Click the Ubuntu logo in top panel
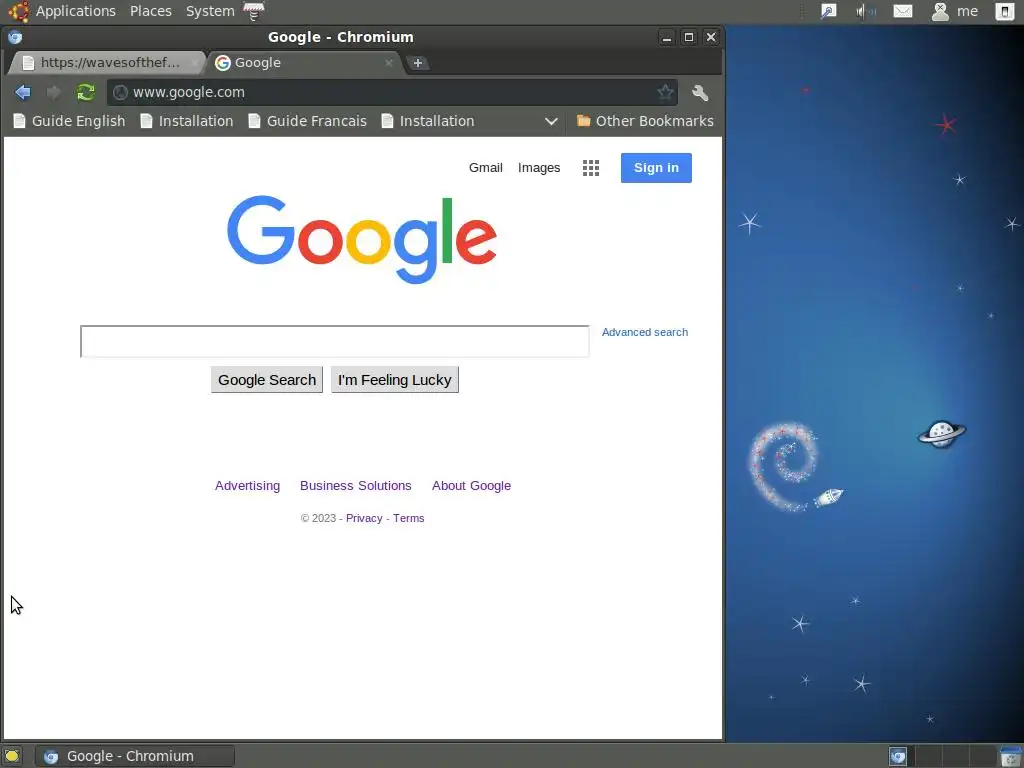 pos(18,11)
